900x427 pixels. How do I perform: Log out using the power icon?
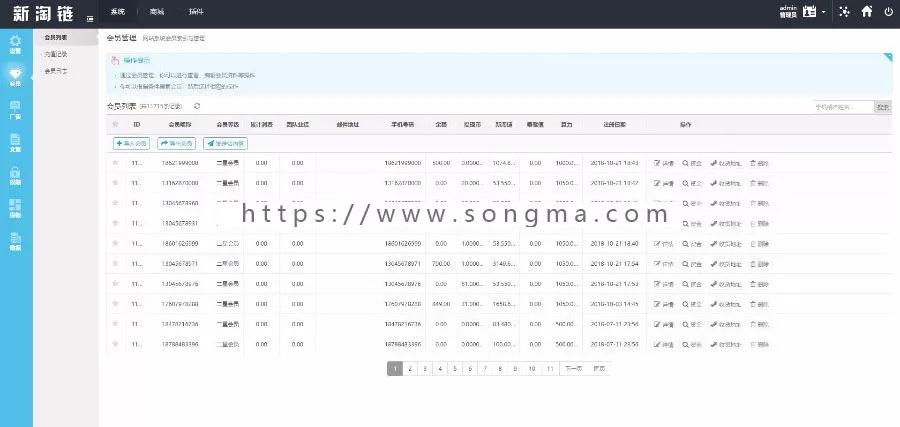(x=889, y=11)
